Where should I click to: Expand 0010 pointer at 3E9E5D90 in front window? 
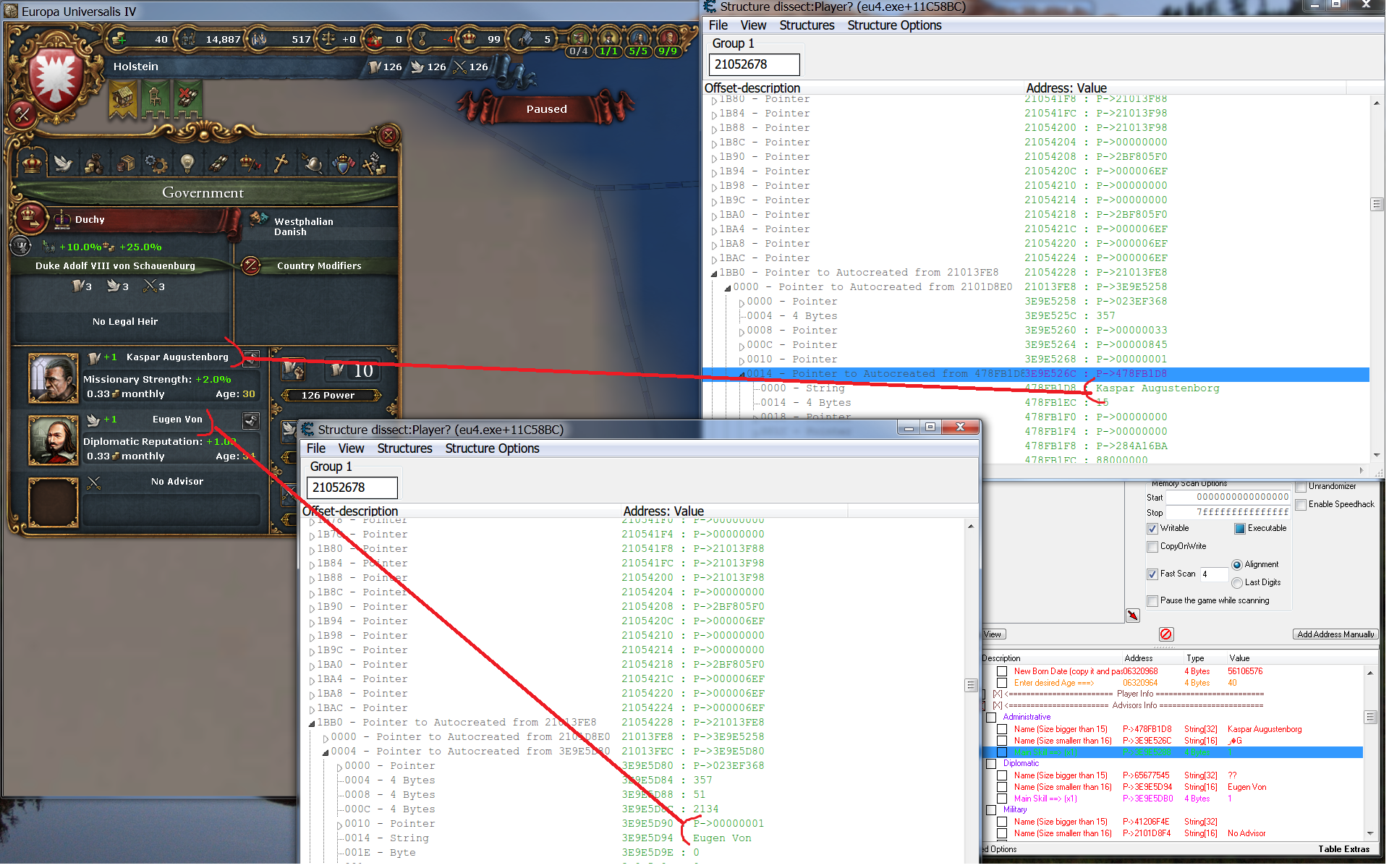click(x=339, y=825)
